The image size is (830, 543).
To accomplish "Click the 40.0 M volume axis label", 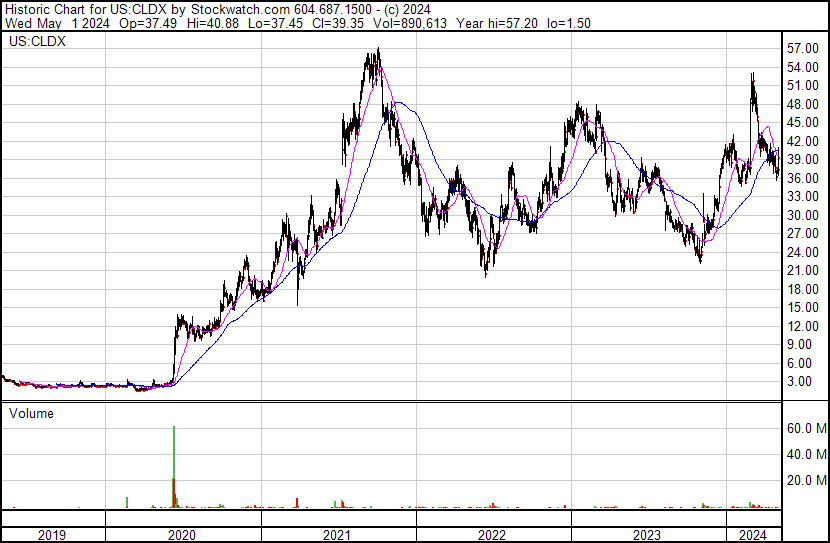I will [x=804, y=454].
